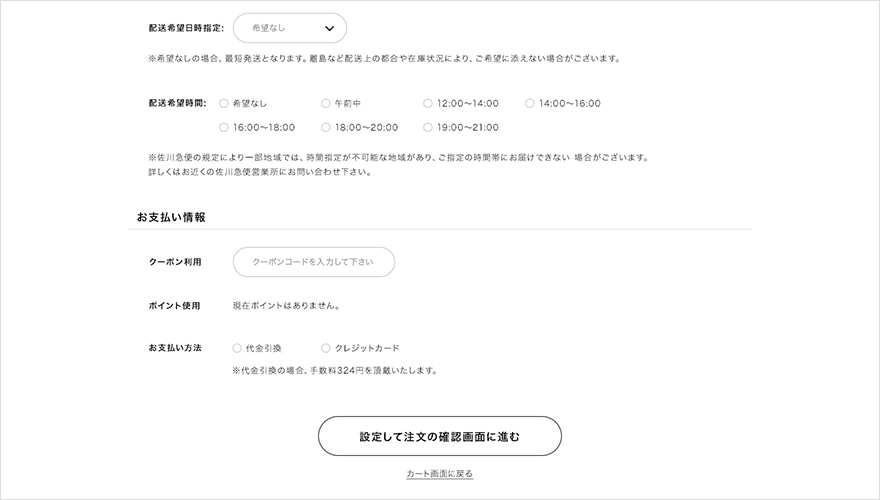Click 設定して注文の確認画面に進む button
This screenshot has width=880, height=500.
coord(439,436)
